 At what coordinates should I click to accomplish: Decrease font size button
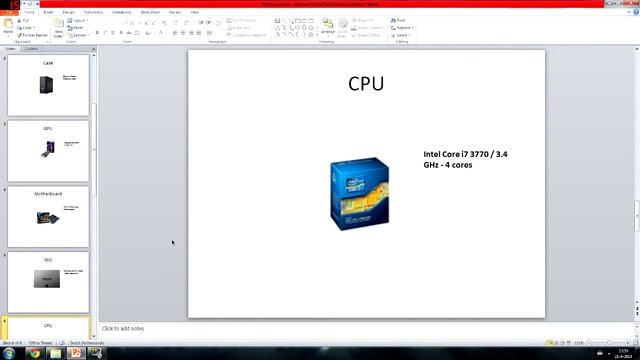point(154,23)
